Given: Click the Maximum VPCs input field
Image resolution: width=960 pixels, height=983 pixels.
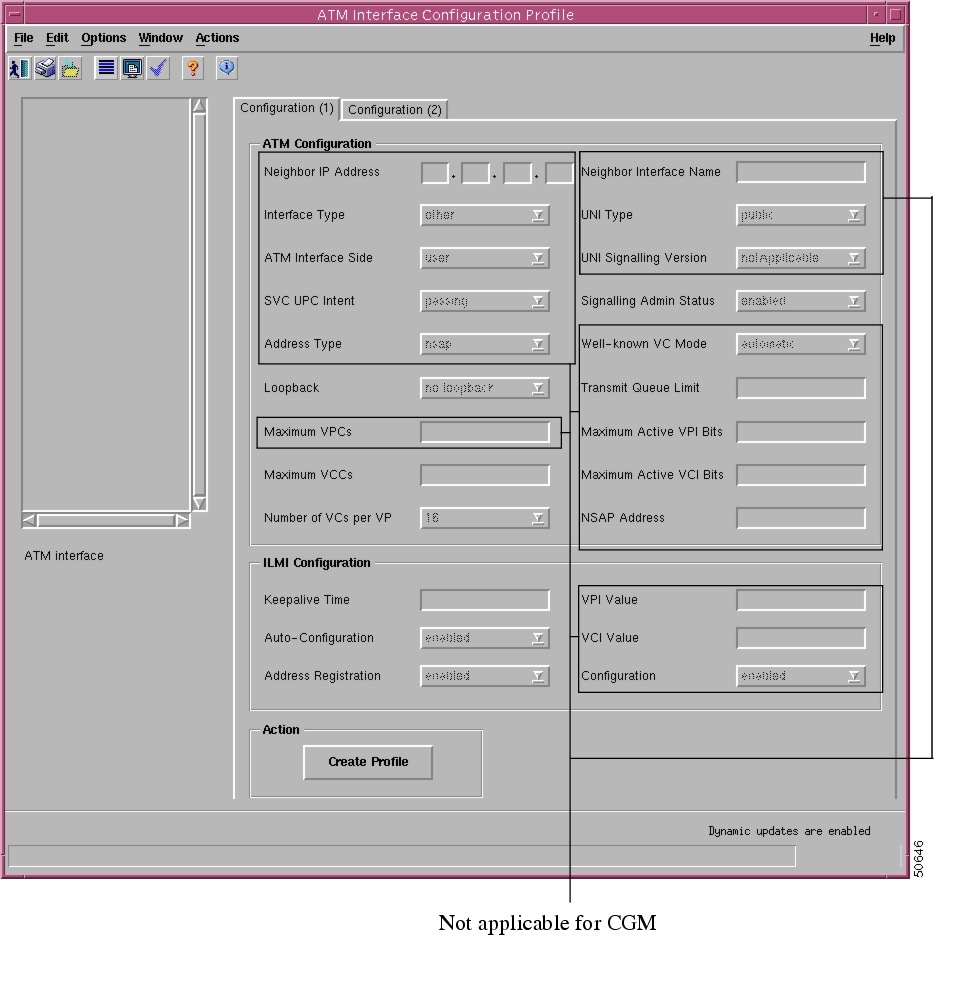Looking at the screenshot, I should pyautogui.click(x=485, y=432).
